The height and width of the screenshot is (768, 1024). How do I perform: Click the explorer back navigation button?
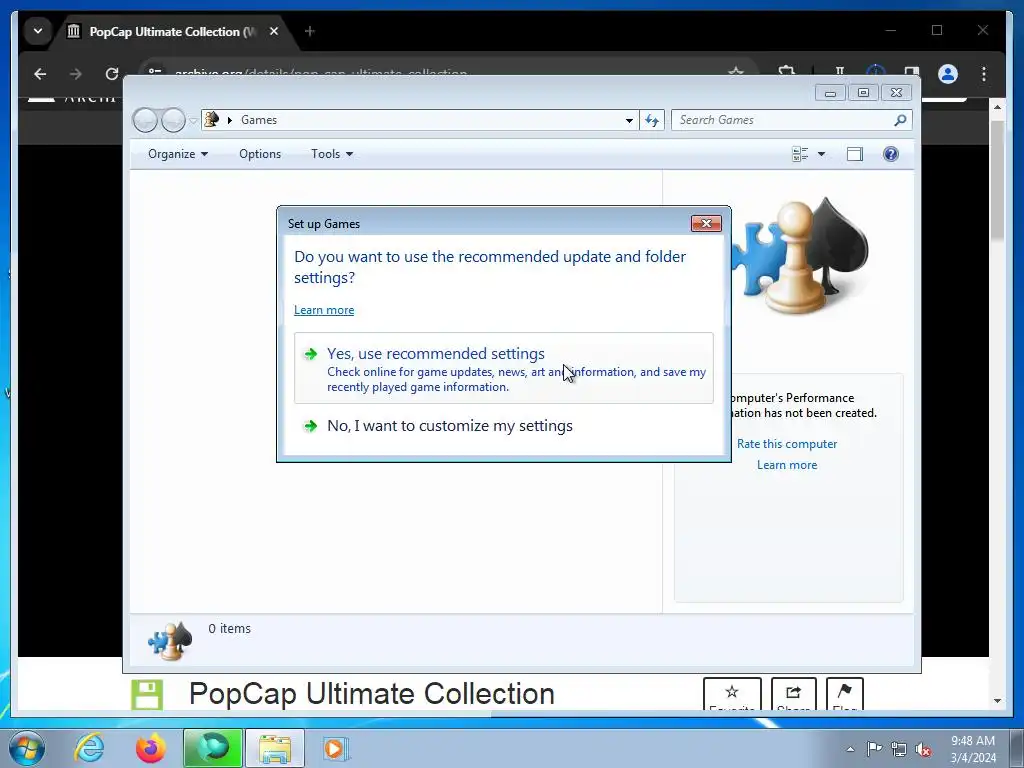(x=145, y=120)
